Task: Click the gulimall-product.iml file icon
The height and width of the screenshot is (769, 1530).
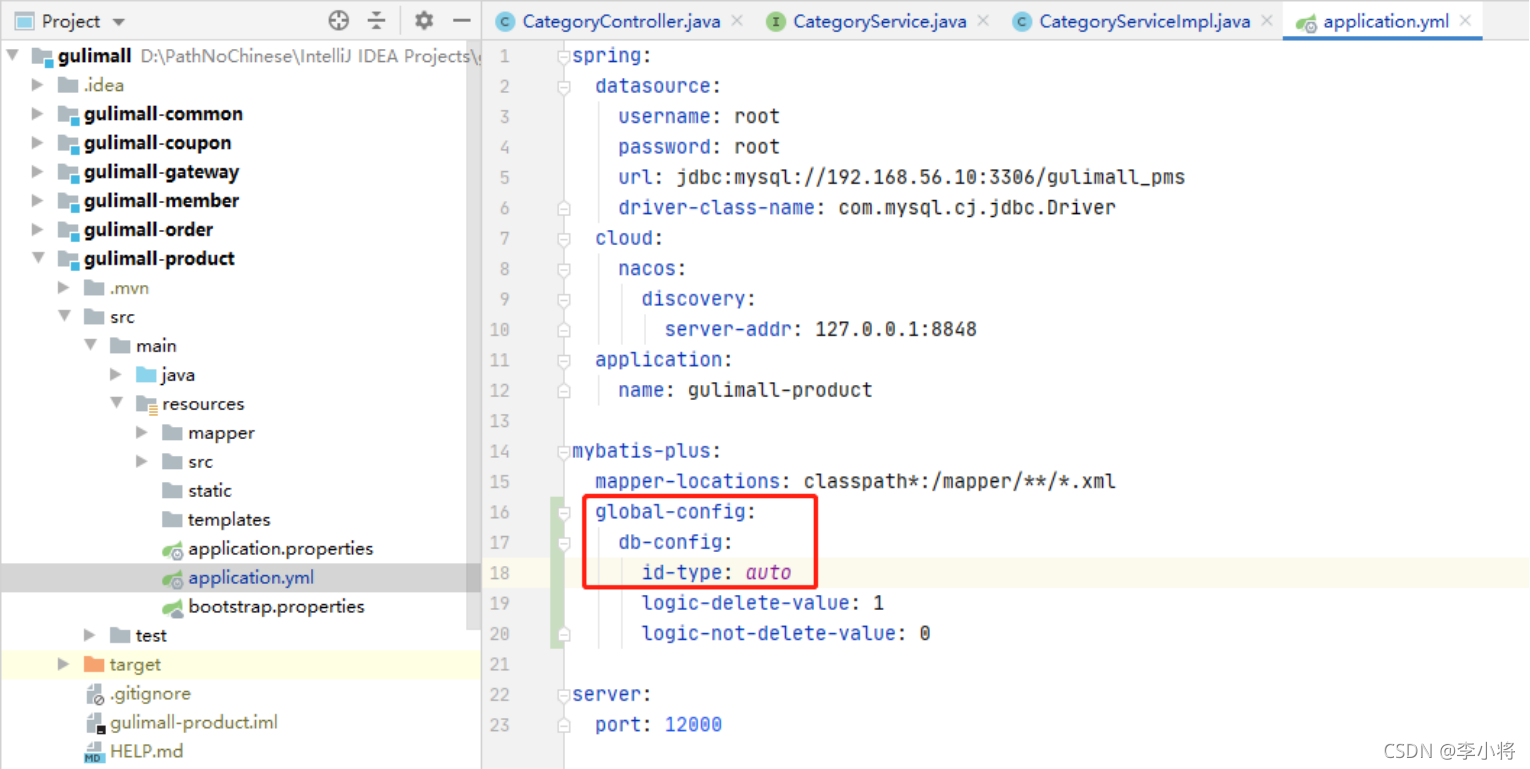Action: [94, 723]
